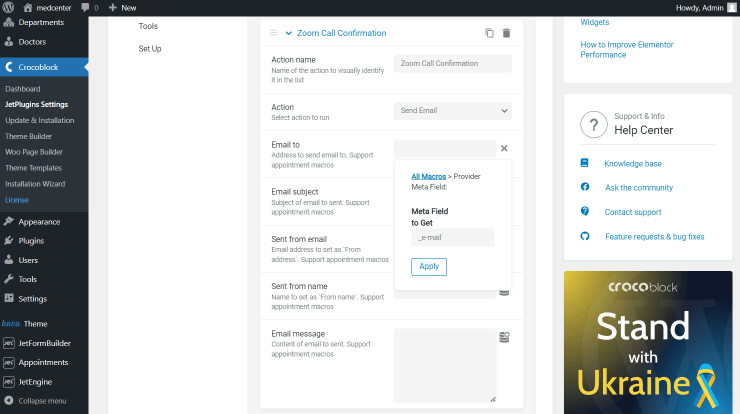Close the macros popup with X

point(504,148)
